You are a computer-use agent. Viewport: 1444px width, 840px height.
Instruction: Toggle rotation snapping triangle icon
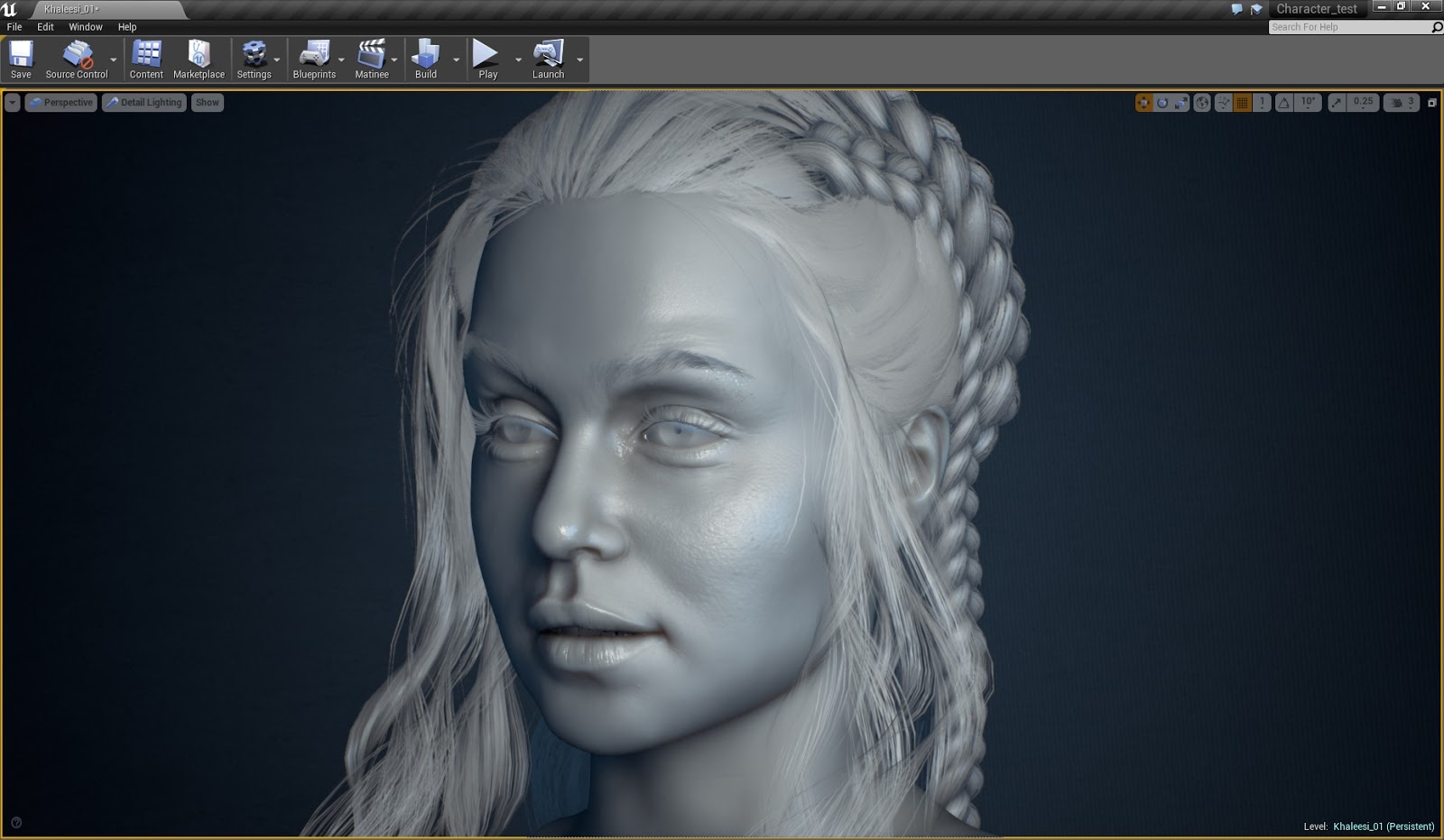point(1283,103)
